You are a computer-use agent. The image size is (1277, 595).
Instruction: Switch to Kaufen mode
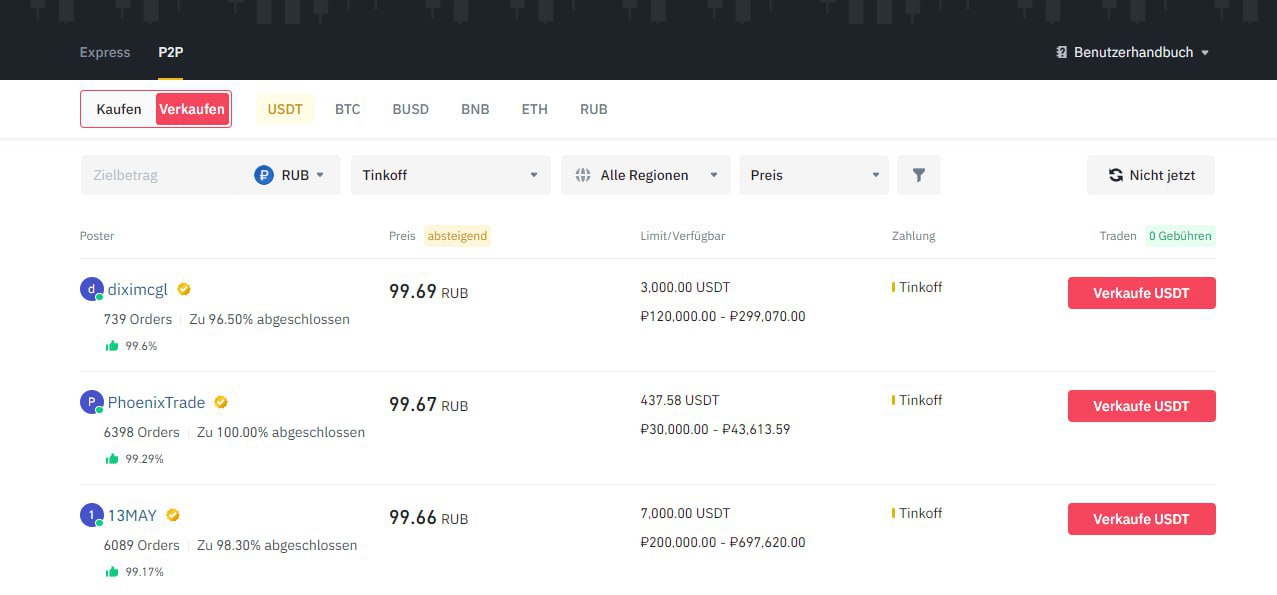click(119, 109)
